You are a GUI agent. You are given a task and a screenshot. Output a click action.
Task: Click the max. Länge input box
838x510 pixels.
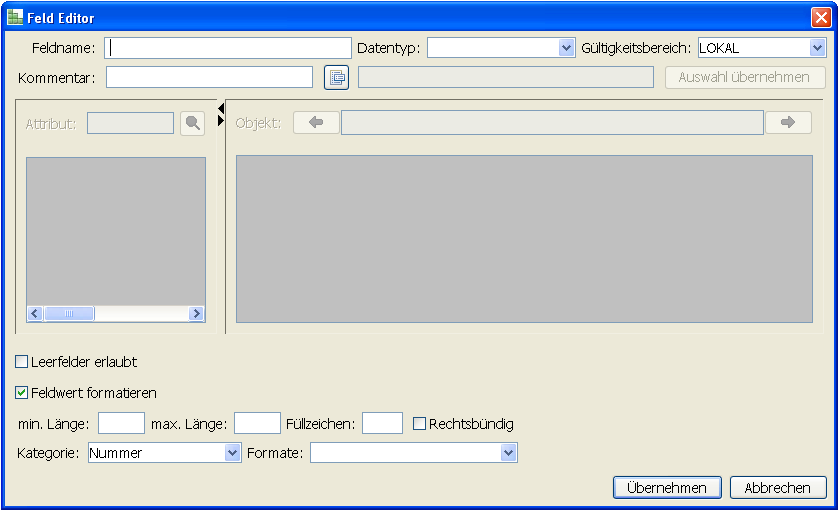[257, 424]
